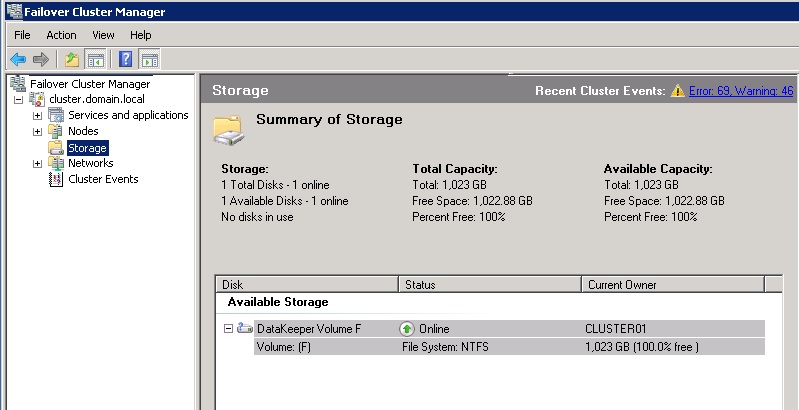Image resolution: width=799 pixels, height=410 pixels.
Task: Click the Networks icon in tree
Action: 56,163
